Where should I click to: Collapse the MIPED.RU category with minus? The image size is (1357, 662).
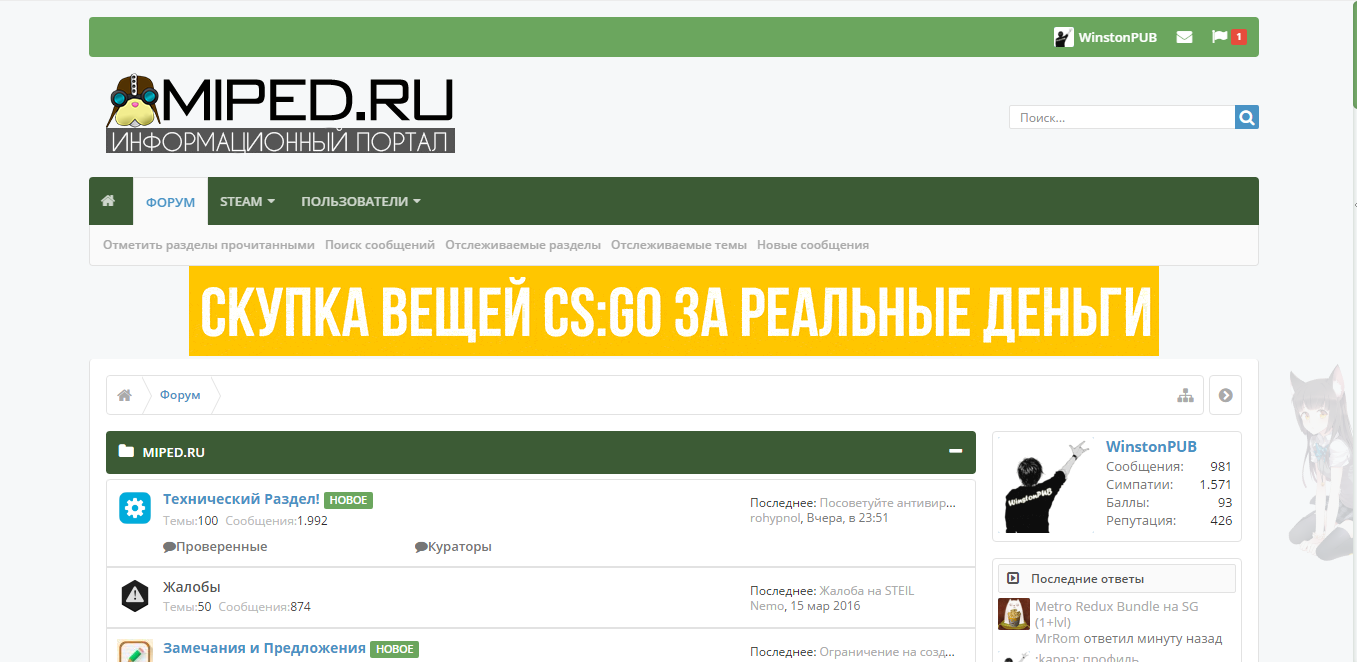point(956,451)
